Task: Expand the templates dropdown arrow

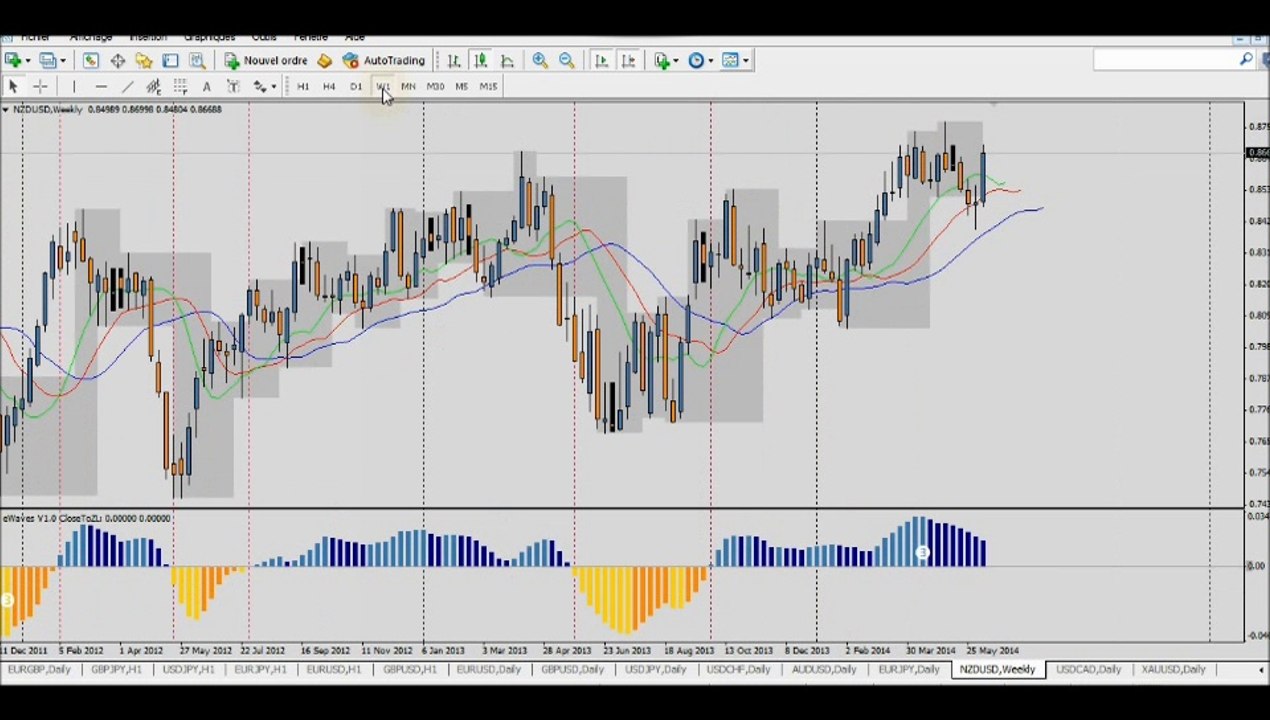Action: [745, 61]
